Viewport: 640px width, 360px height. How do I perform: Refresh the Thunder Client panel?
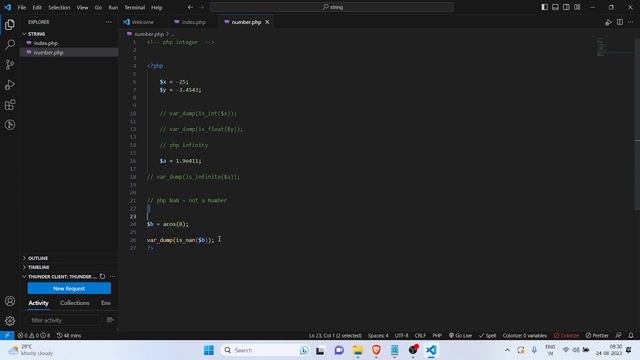pos(102,276)
